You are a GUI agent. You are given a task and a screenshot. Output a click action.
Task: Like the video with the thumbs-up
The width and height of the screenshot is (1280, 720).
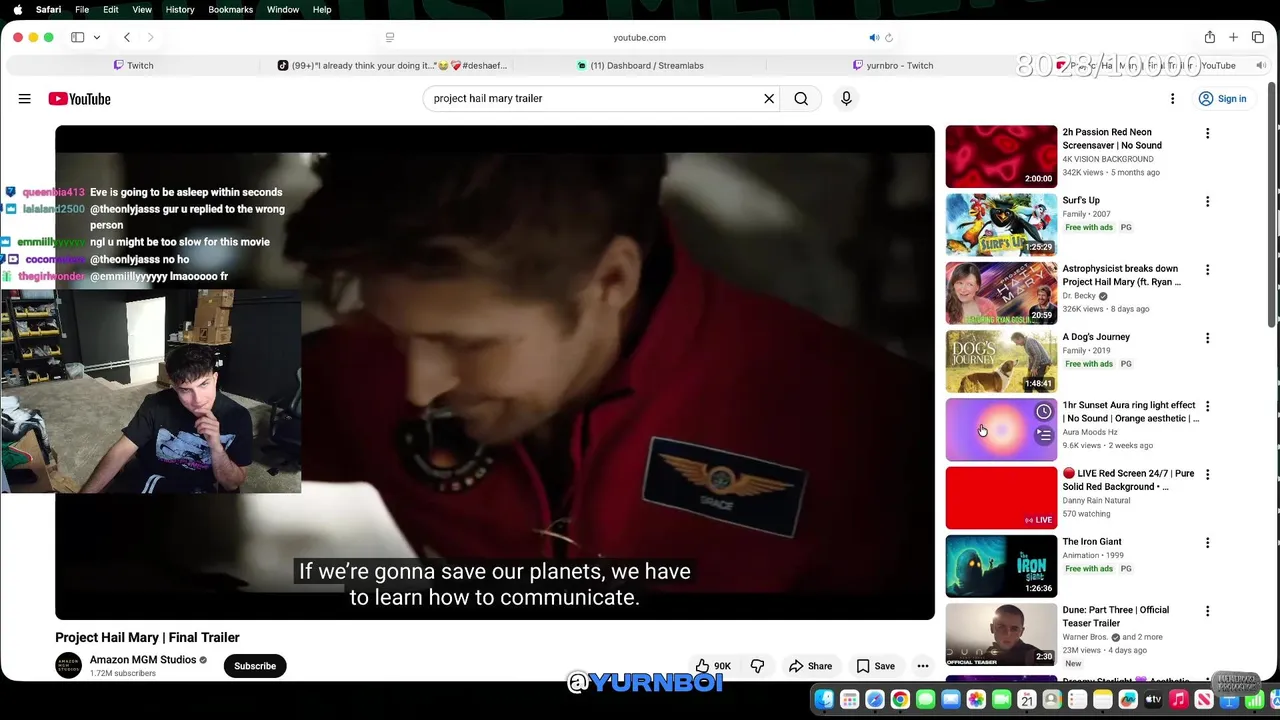(713, 666)
